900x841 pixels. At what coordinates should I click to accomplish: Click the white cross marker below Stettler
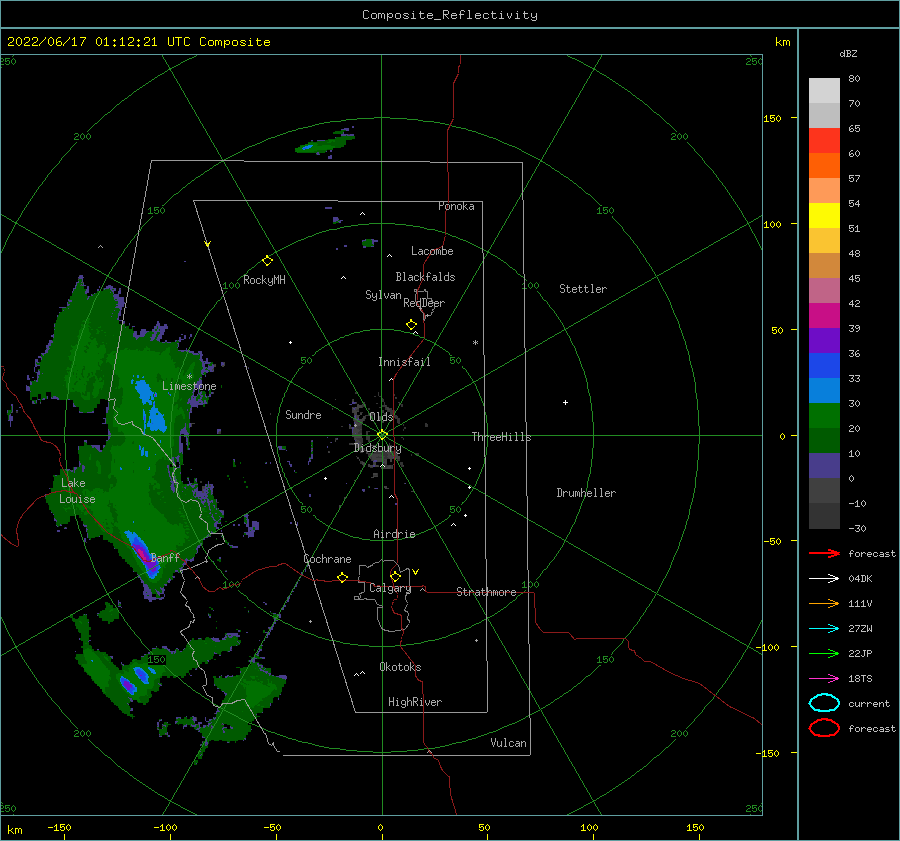565,402
